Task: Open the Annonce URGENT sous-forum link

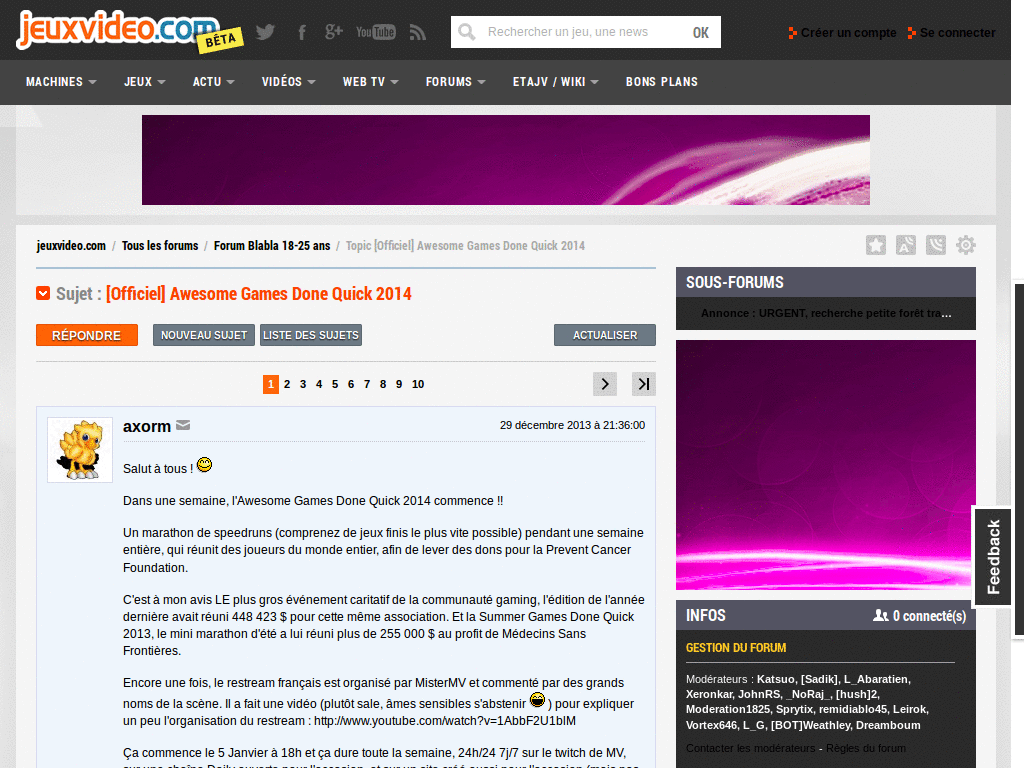Action: pyautogui.click(x=825, y=313)
